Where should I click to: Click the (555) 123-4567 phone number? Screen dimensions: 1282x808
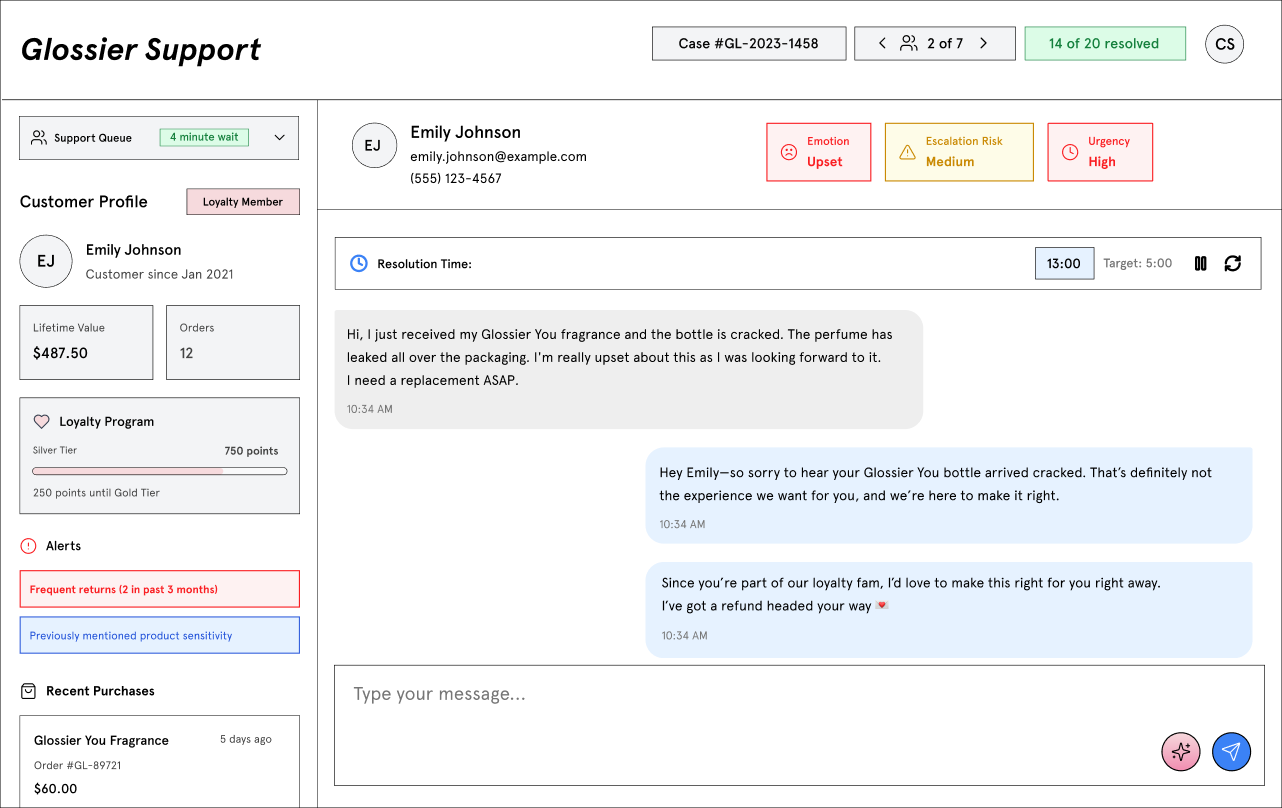coord(456,178)
